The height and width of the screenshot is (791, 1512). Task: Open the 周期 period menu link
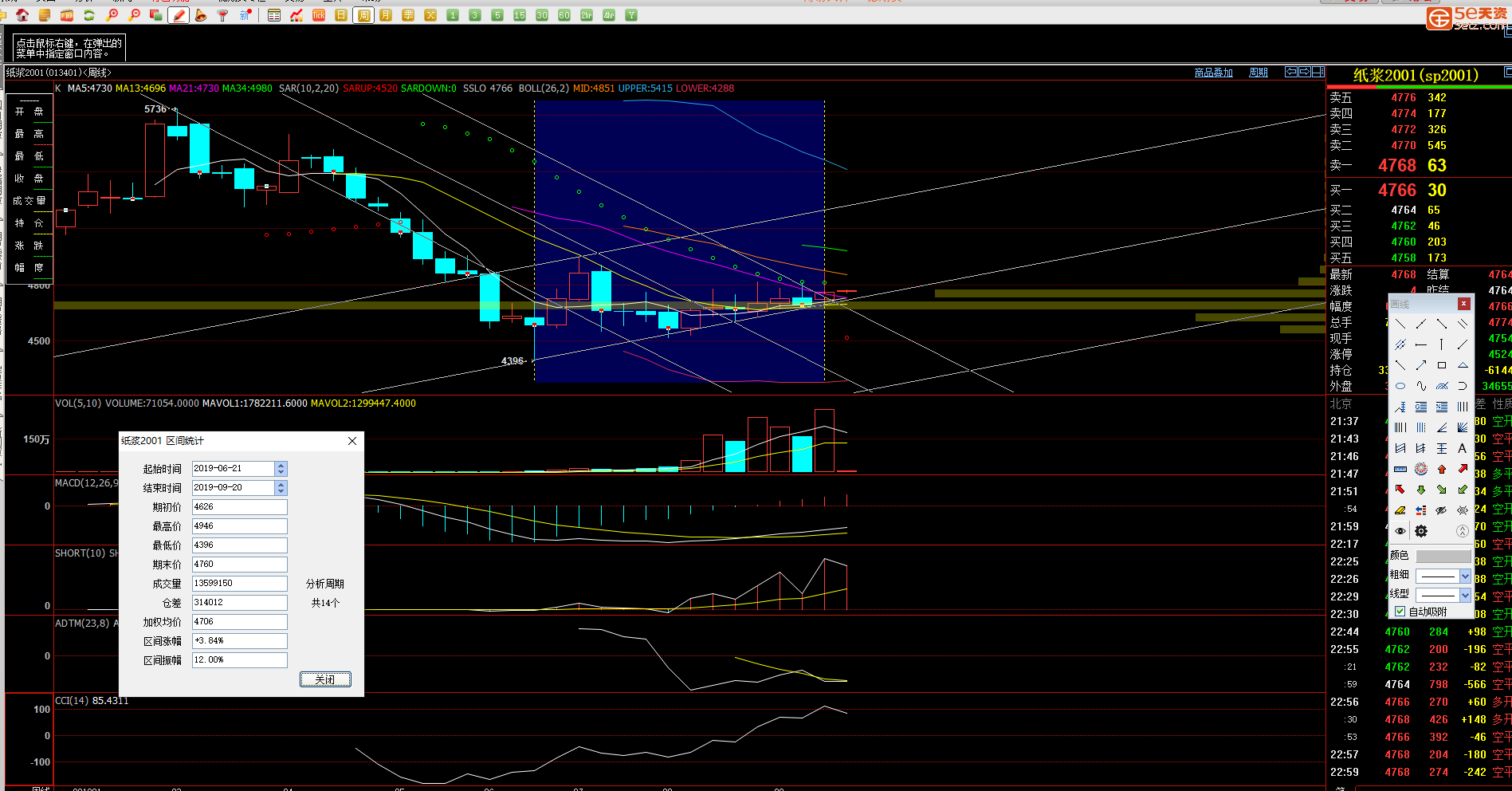1258,73
